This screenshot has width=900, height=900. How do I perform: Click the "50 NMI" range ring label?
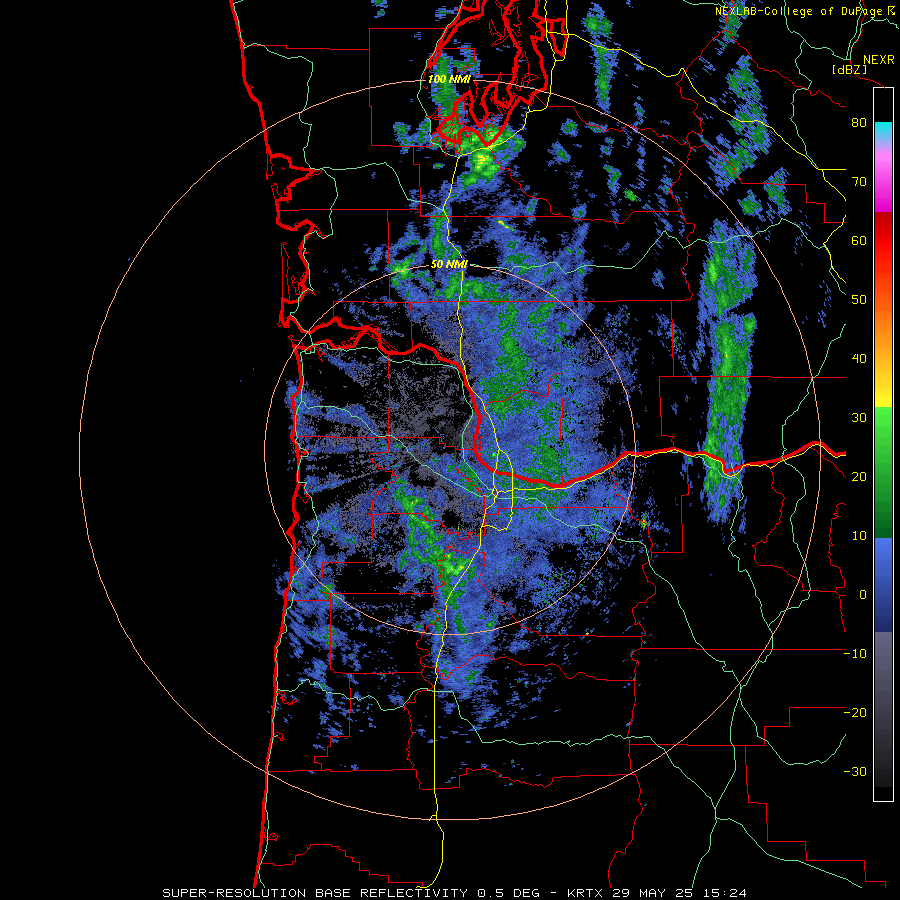click(449, 265)
